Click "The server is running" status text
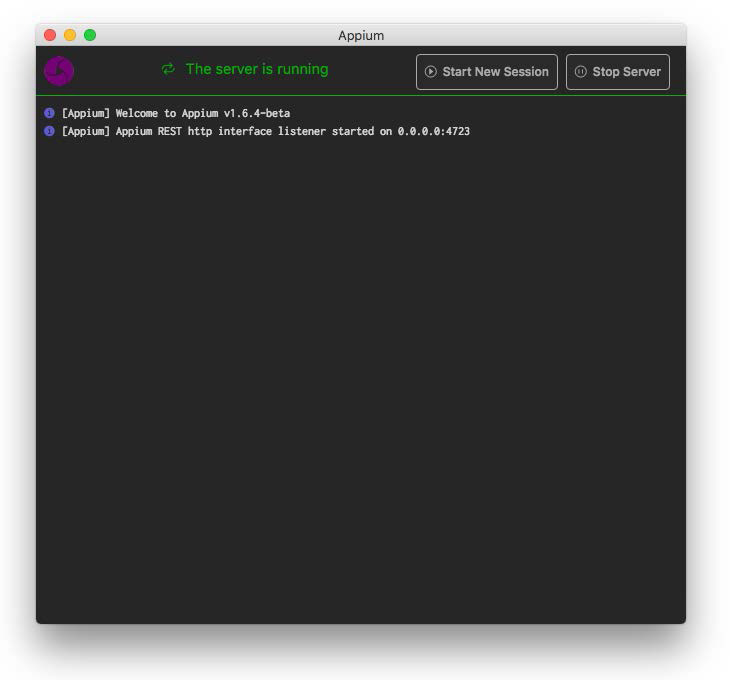This screenshot has height=680, width=730. tap(256, 69)
